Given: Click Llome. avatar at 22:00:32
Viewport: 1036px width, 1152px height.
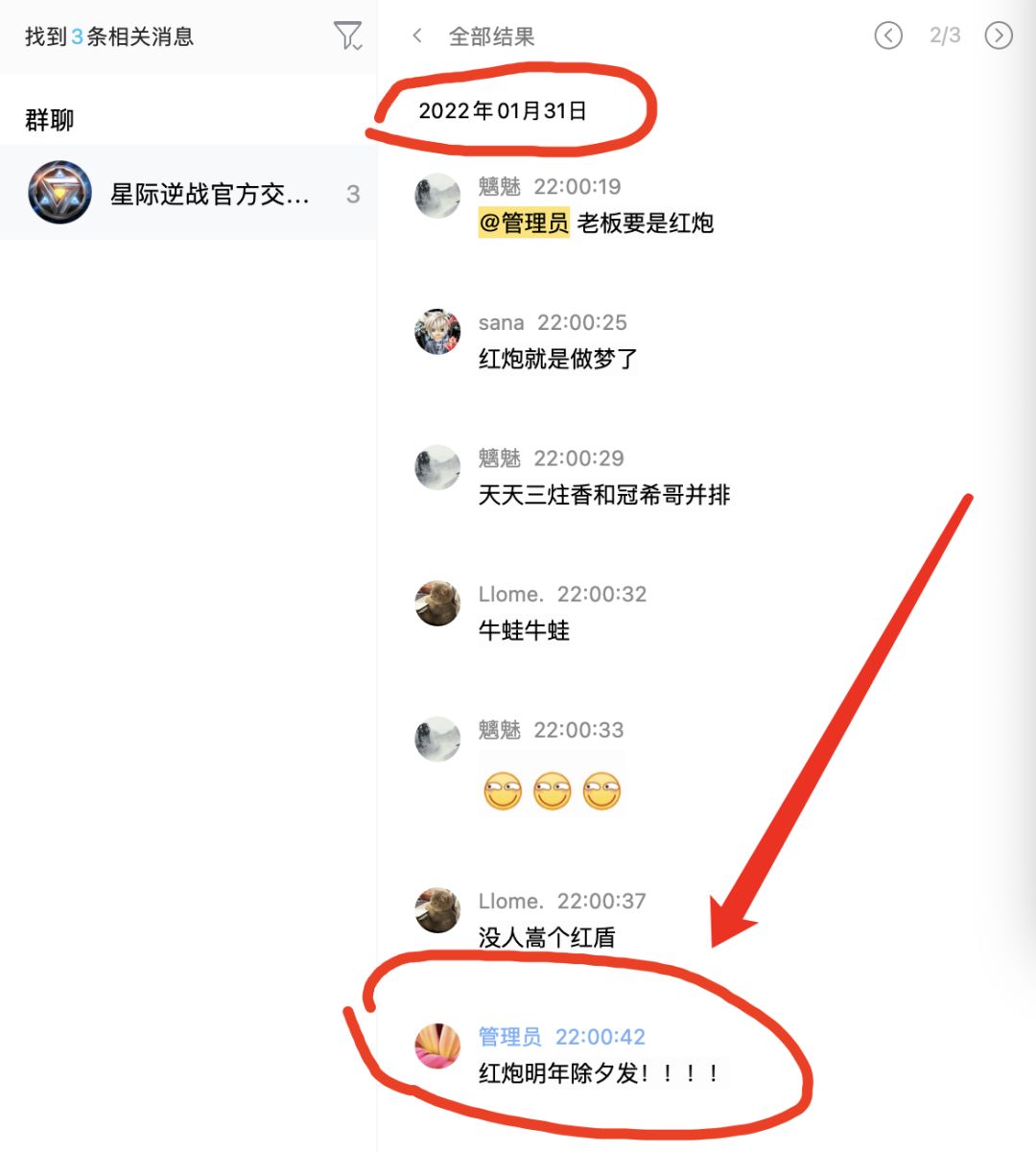Looking at the screenshot, I should [x=437, y=603].
